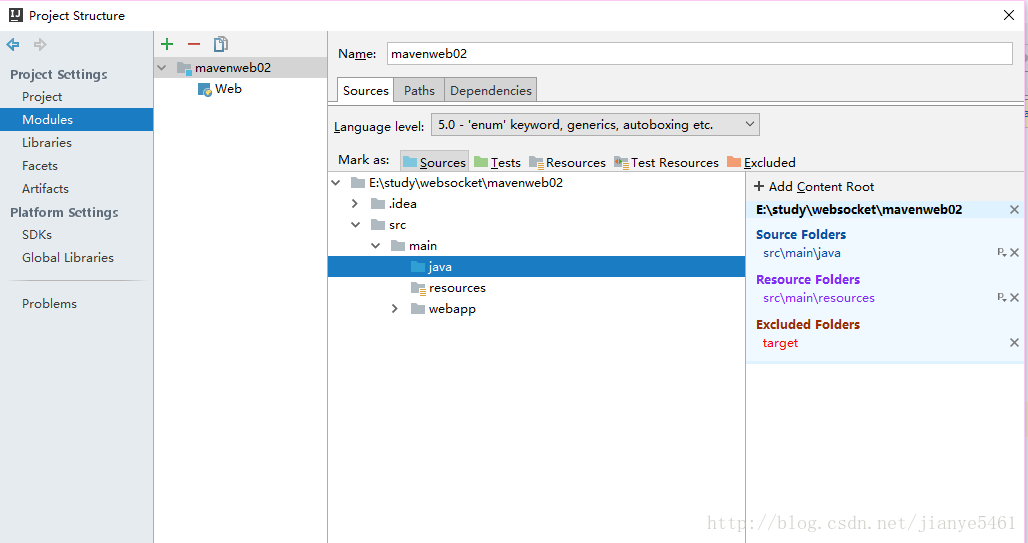Image resolution: width=1028 pixels, height=543 pixels.
Task: Remove selected module with minus icon
Action: pyautogui.click(x=193, y=44)
